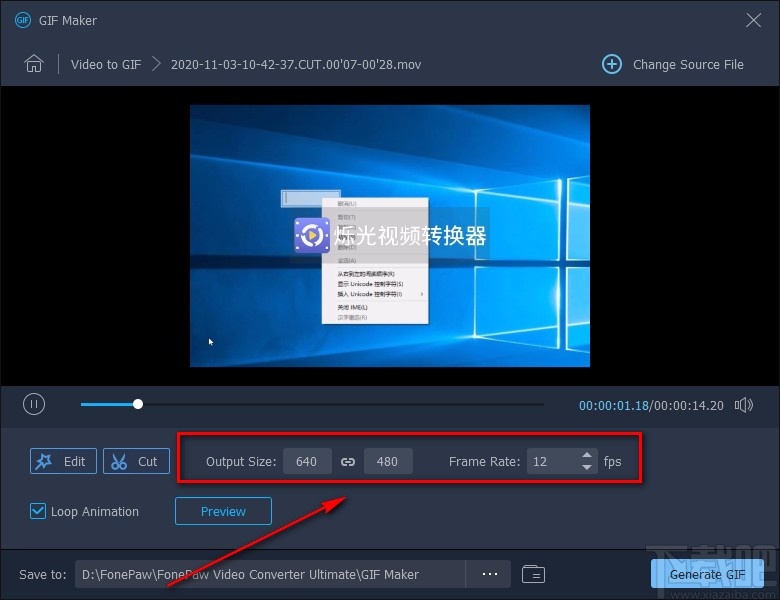Toggle the aspect ratio link icon
This screenshot has height=600, width=780.
[348, 462]
